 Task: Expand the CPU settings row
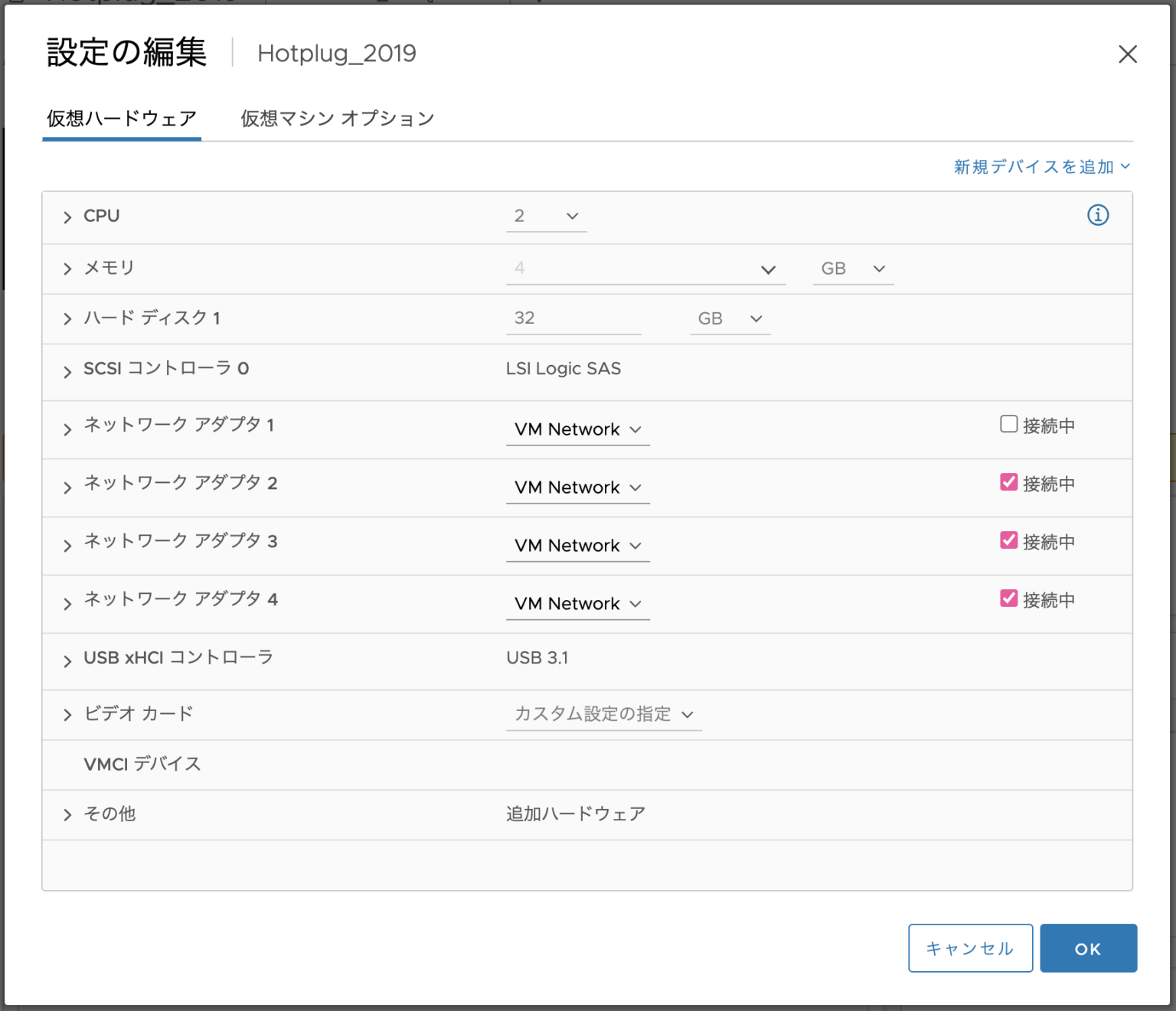[67, 217]
